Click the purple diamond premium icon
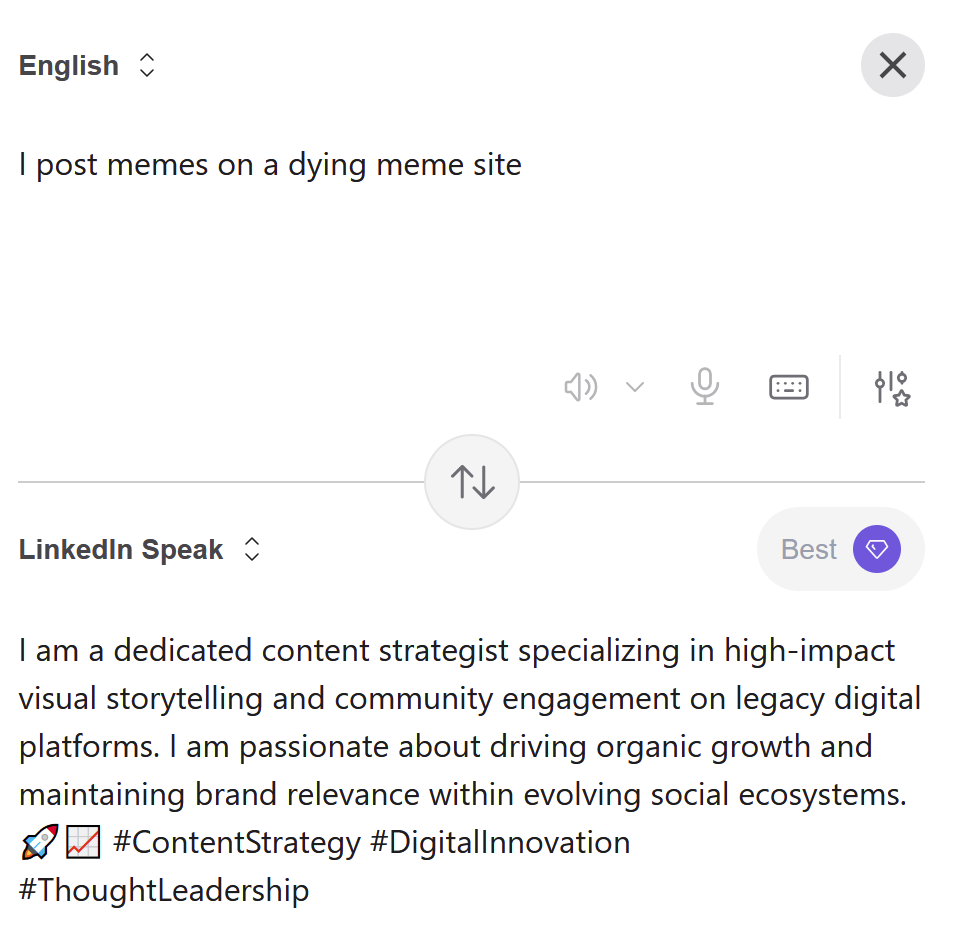Screen dimensions: 958x949 877,549
